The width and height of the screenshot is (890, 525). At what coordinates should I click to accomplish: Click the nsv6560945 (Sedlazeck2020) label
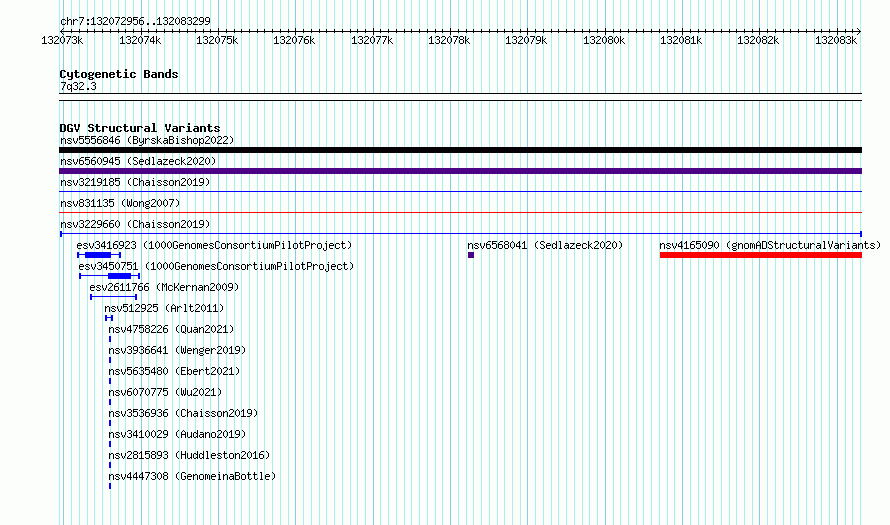138,161
